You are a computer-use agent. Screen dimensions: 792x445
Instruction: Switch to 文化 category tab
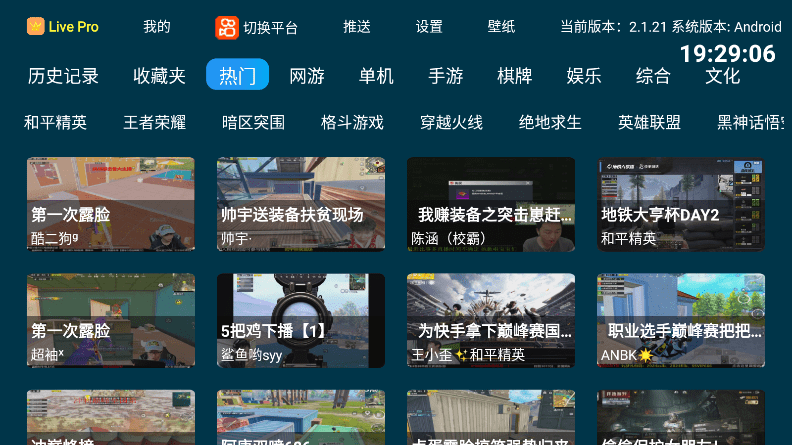pos(722,76)
